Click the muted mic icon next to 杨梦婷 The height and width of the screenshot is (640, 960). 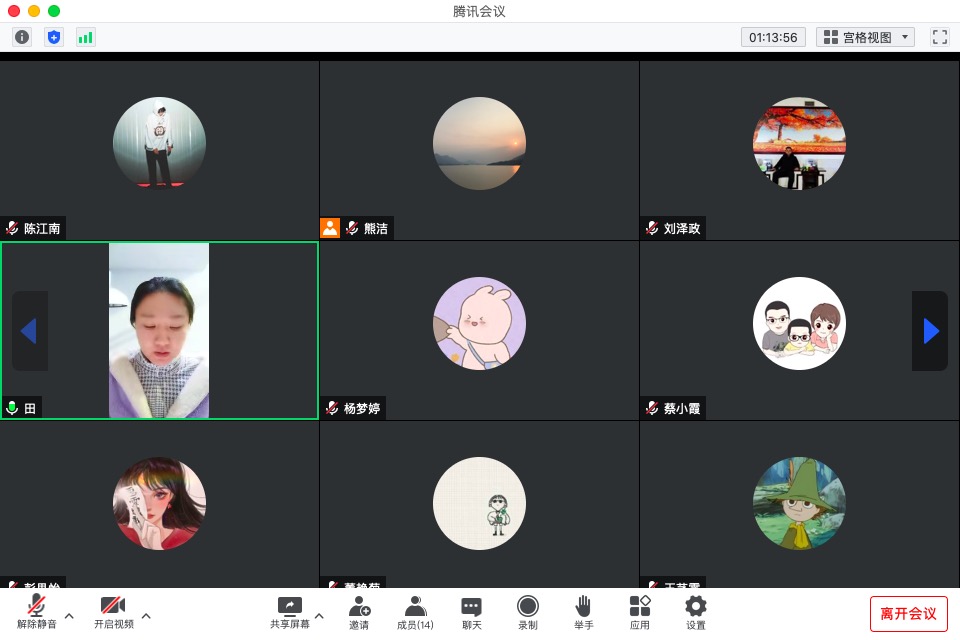332,408
